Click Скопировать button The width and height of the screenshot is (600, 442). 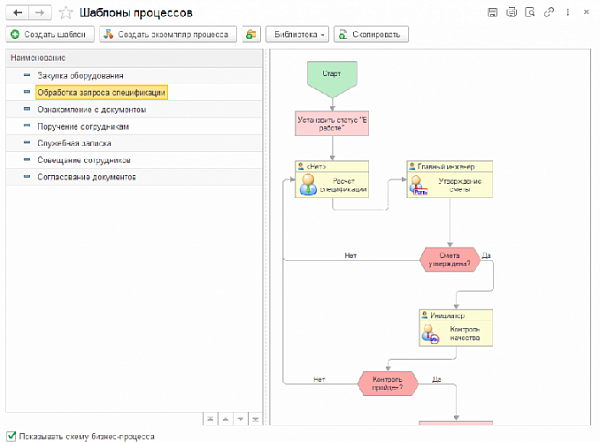coord(371,34)
